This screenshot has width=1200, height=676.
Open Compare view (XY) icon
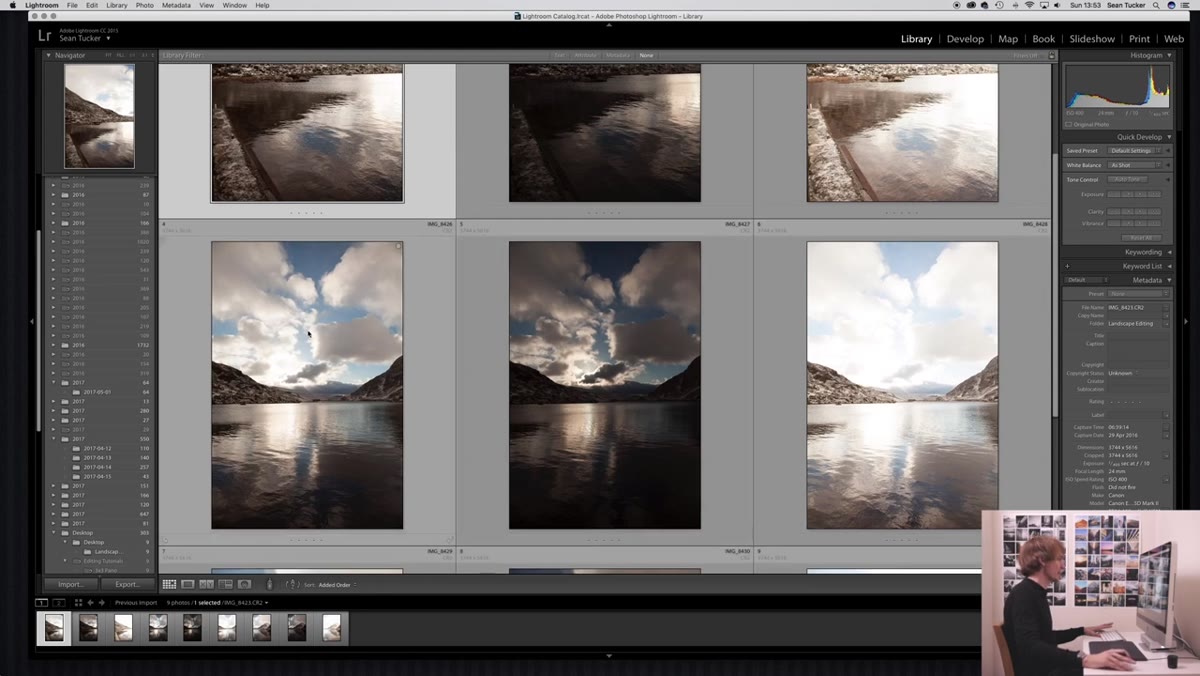206,584
